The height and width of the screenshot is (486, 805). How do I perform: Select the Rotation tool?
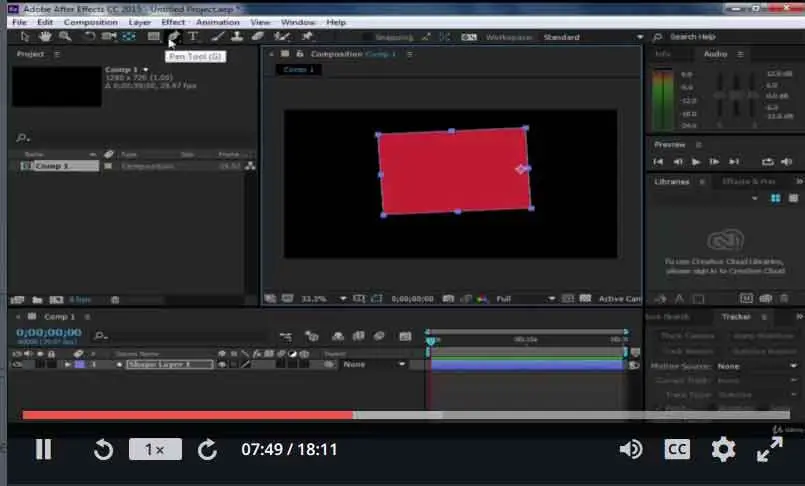(89, 36)
